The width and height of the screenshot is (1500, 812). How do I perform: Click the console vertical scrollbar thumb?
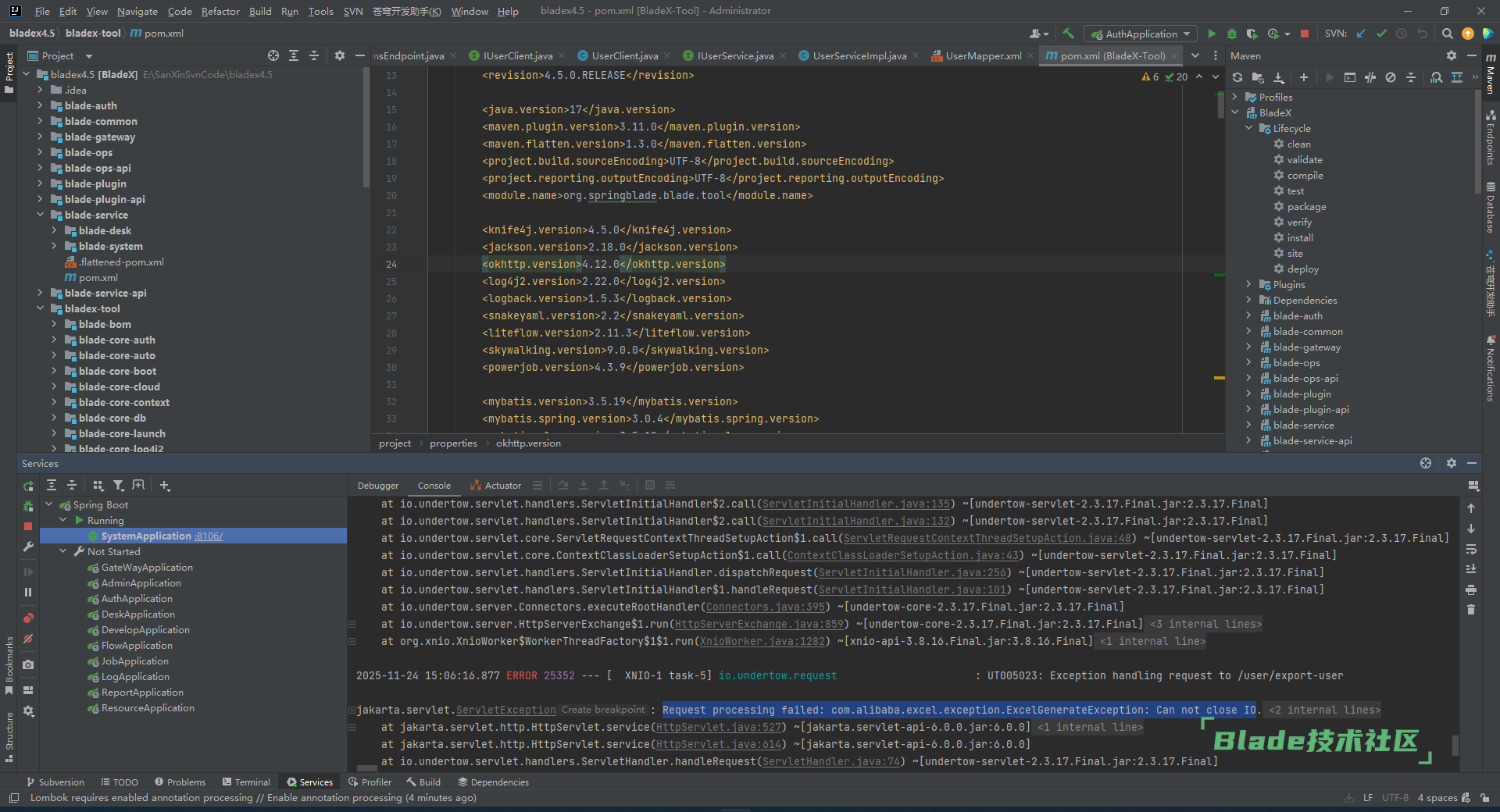tap(1455, 746)
